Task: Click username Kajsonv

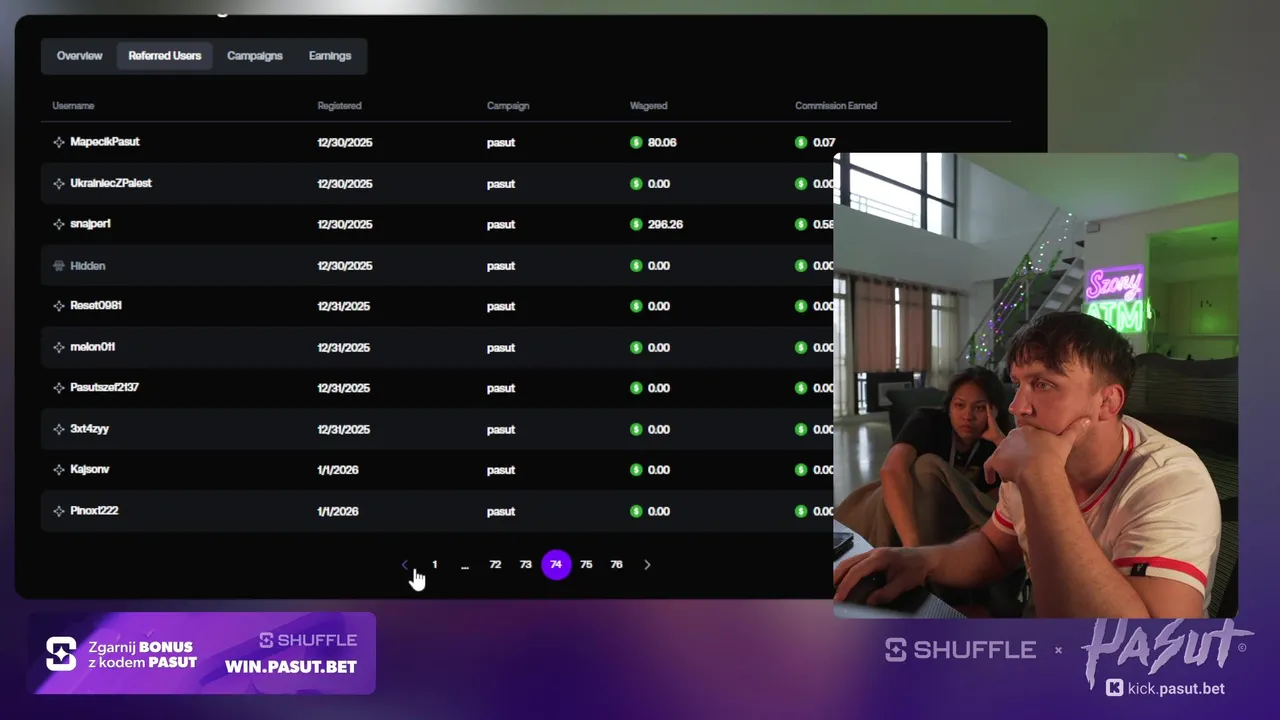Action: pyautogui.click(x=90, y=470)
